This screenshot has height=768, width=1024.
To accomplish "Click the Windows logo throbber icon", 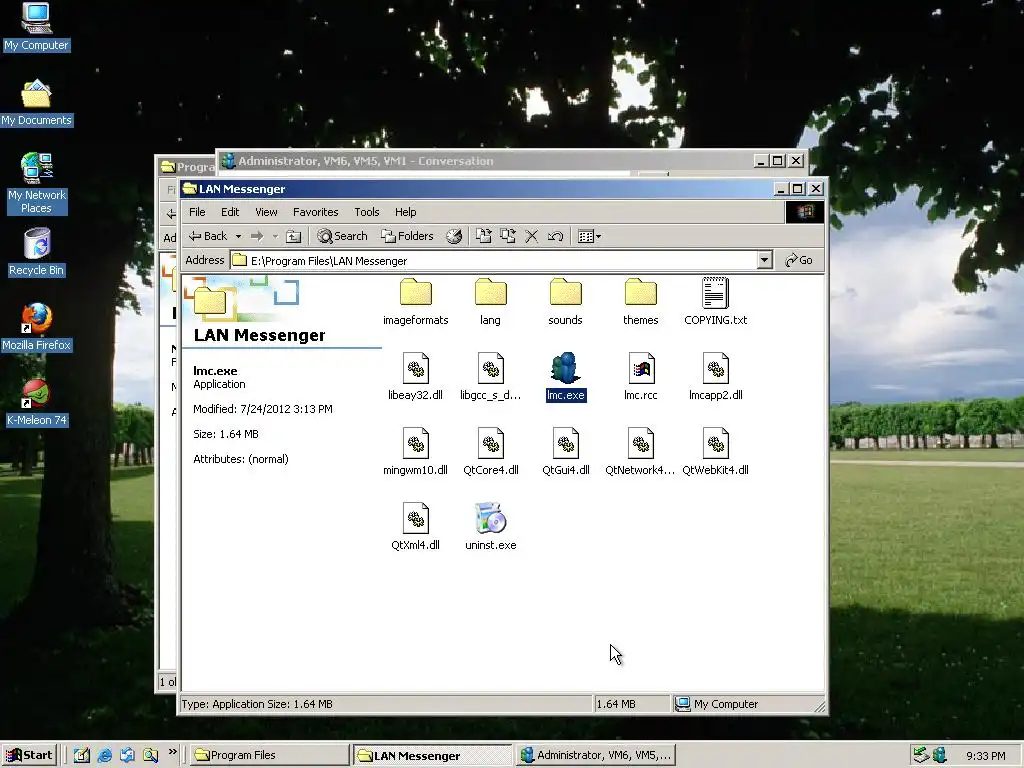I will pos(805,212).
